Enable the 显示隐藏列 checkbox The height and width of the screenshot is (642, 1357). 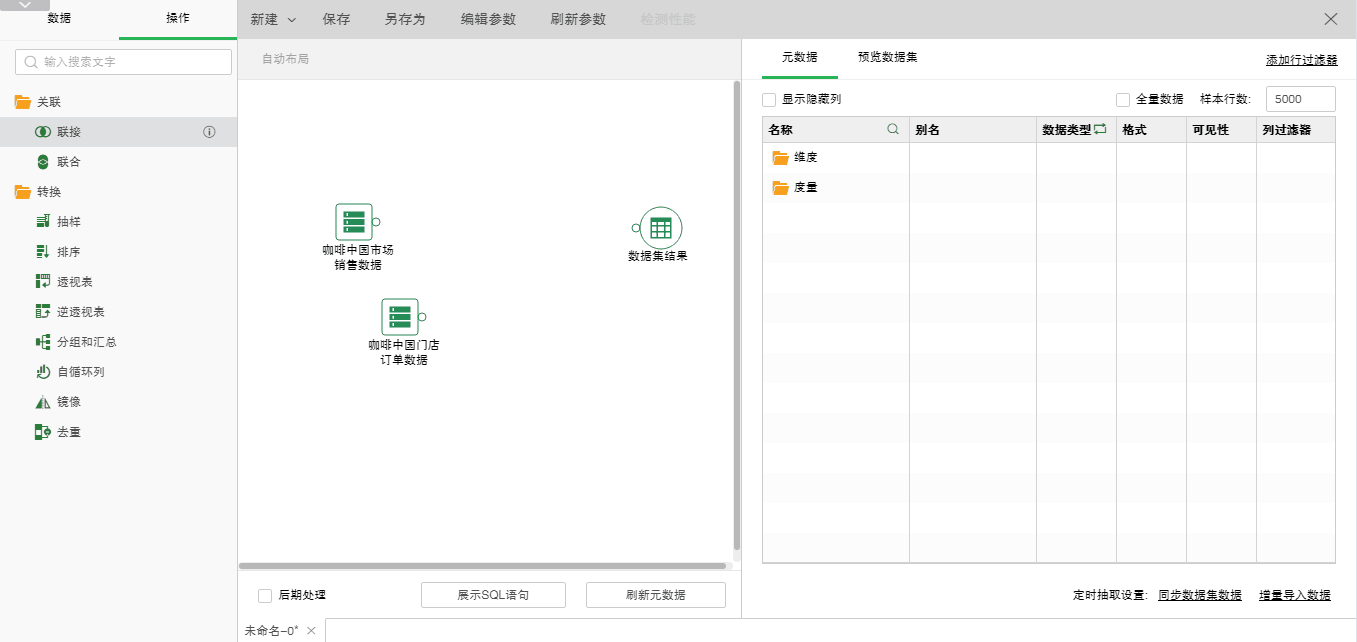769,100
